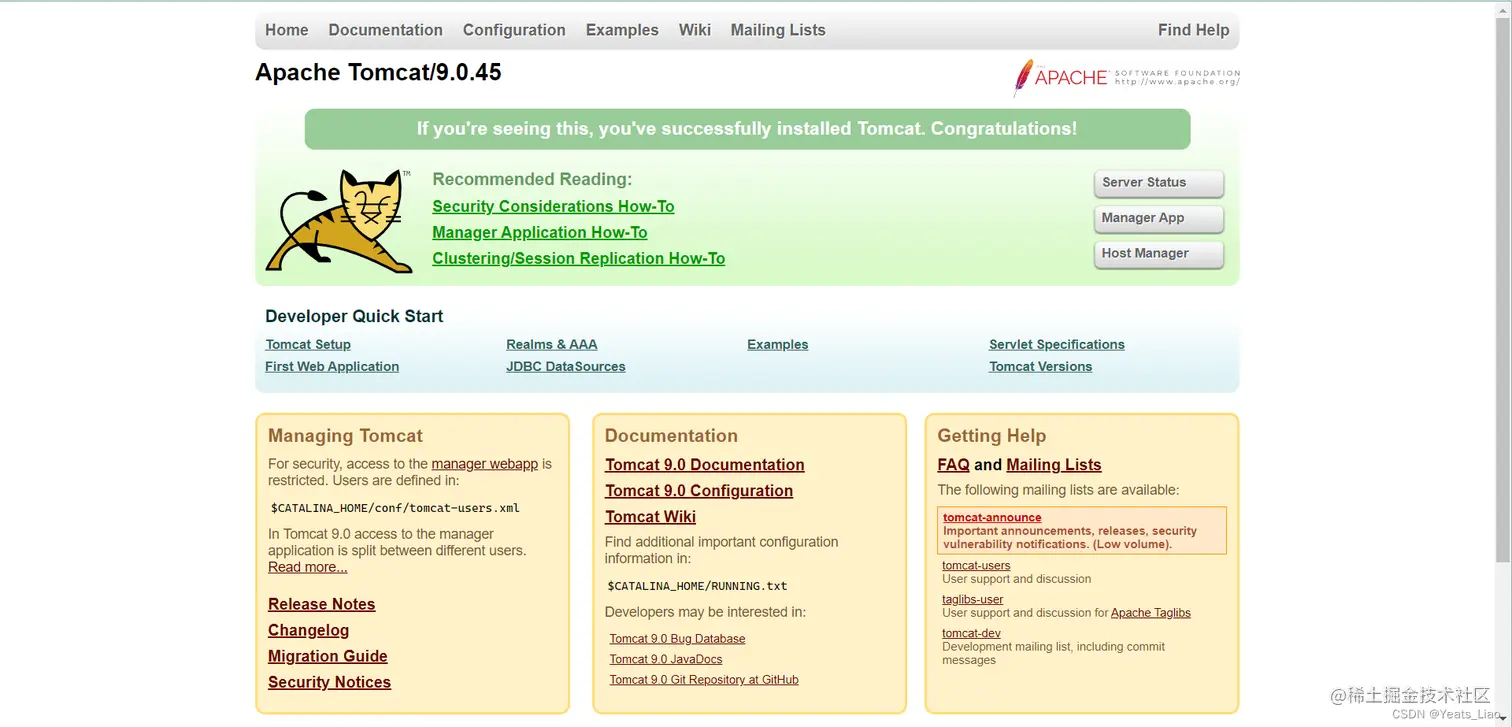
Task: Open Mailing Lists in the top navigation
Action: [x=778, y=30]
